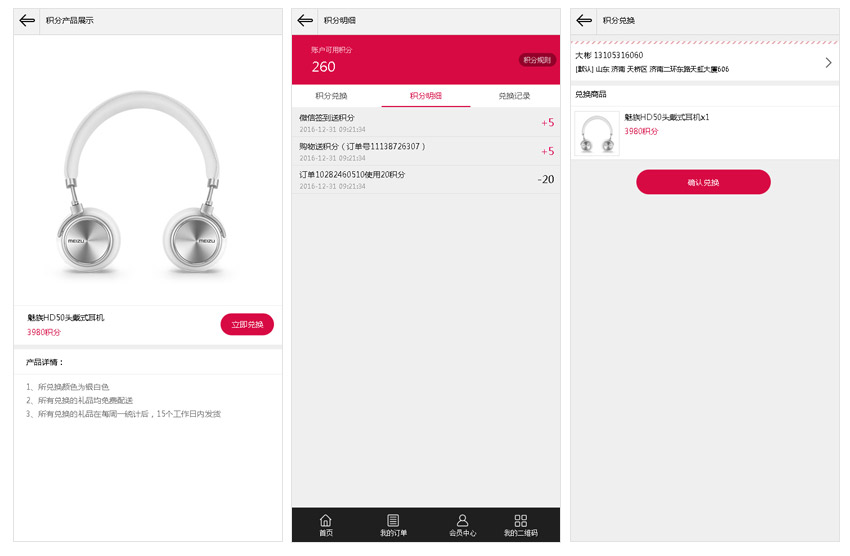Open 积分规则 rules button
Screen dimensions: 850x556
[x=537, y=60]
